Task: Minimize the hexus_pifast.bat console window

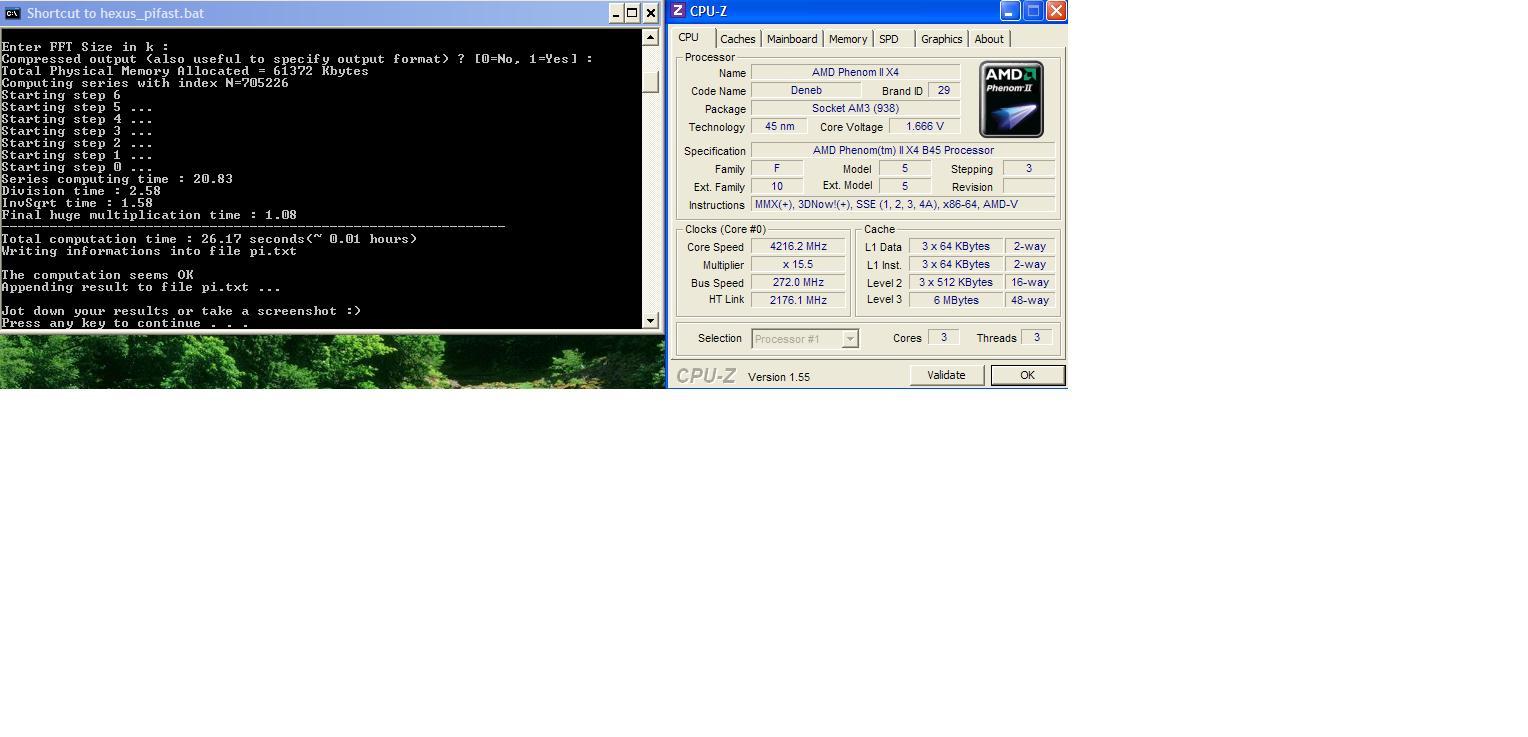Action: 616,13
